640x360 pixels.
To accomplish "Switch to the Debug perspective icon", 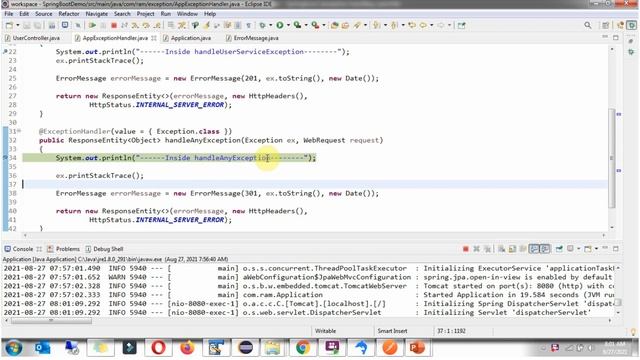I will (631, 25).
